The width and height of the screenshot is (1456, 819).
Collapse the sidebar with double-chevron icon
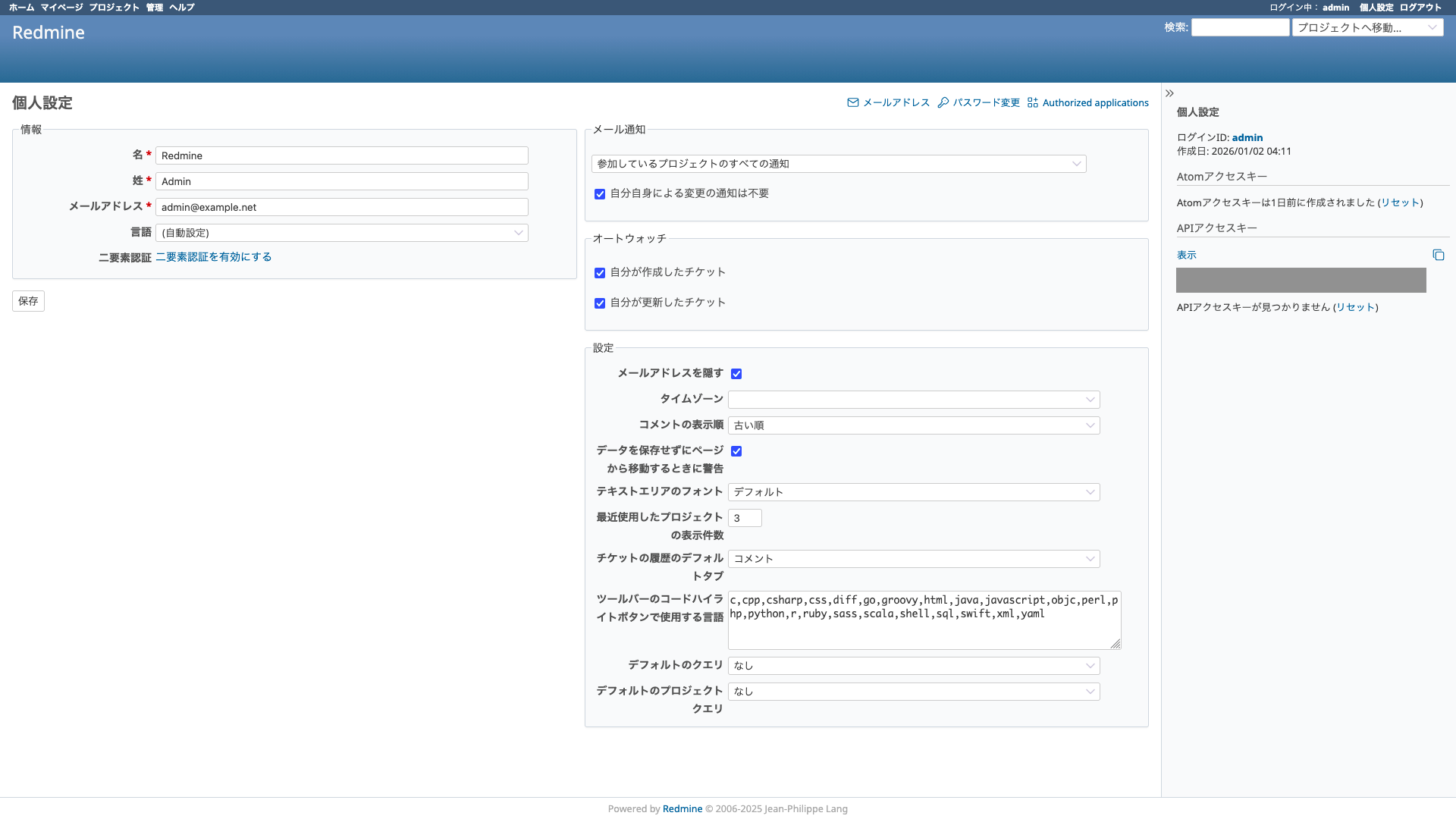point(1169,93)
